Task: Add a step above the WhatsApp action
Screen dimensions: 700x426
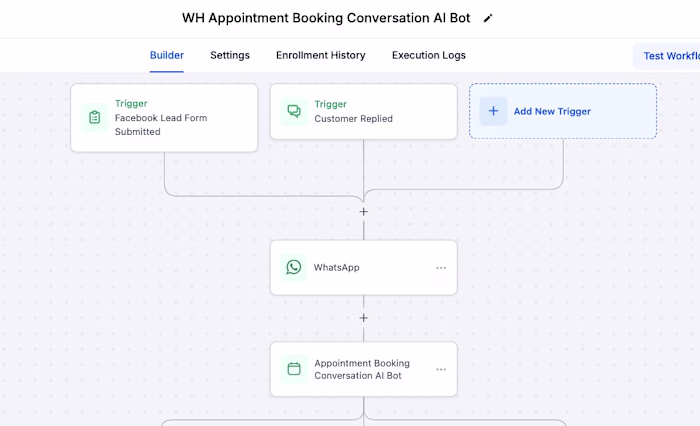Action: pos(363,212)
